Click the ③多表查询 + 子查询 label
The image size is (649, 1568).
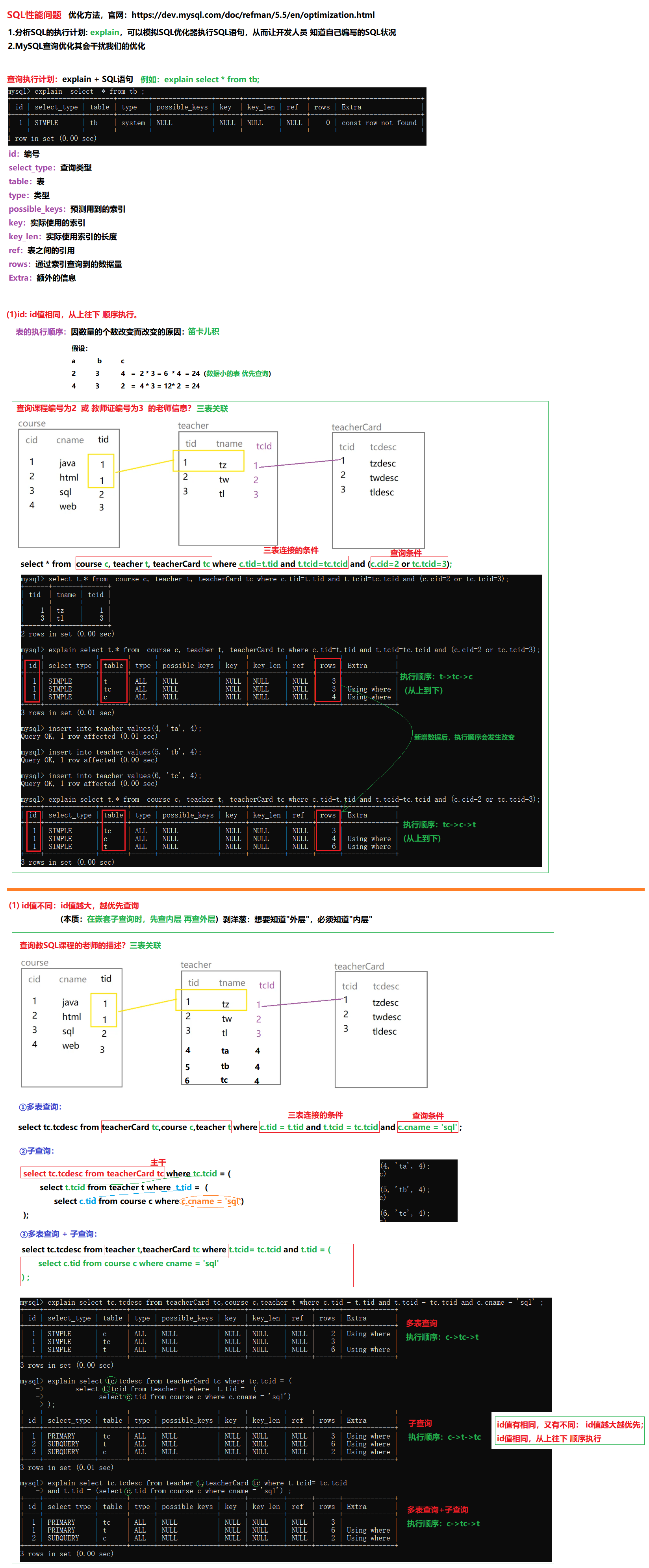[x=58, y=1234]
